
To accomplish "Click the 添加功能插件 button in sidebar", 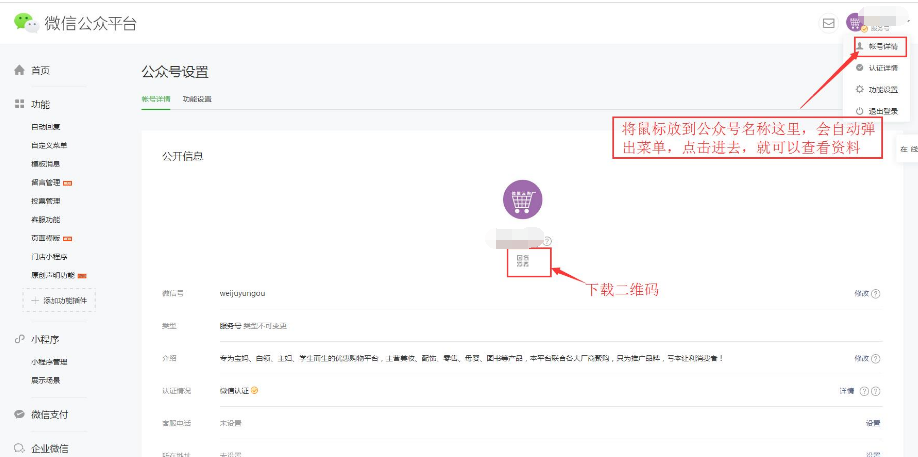I will tap(59, 300).
